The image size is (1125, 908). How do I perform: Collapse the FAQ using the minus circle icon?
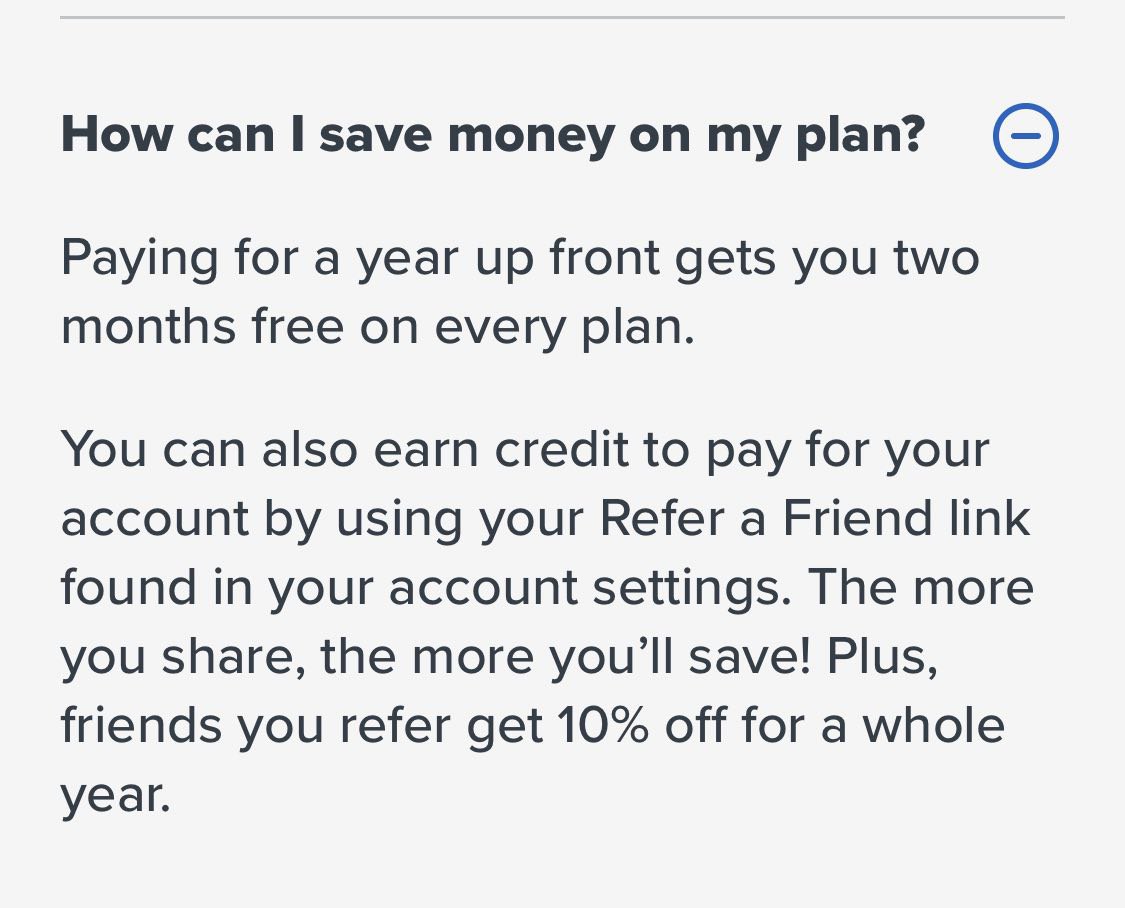click(x=1025, y=136)
